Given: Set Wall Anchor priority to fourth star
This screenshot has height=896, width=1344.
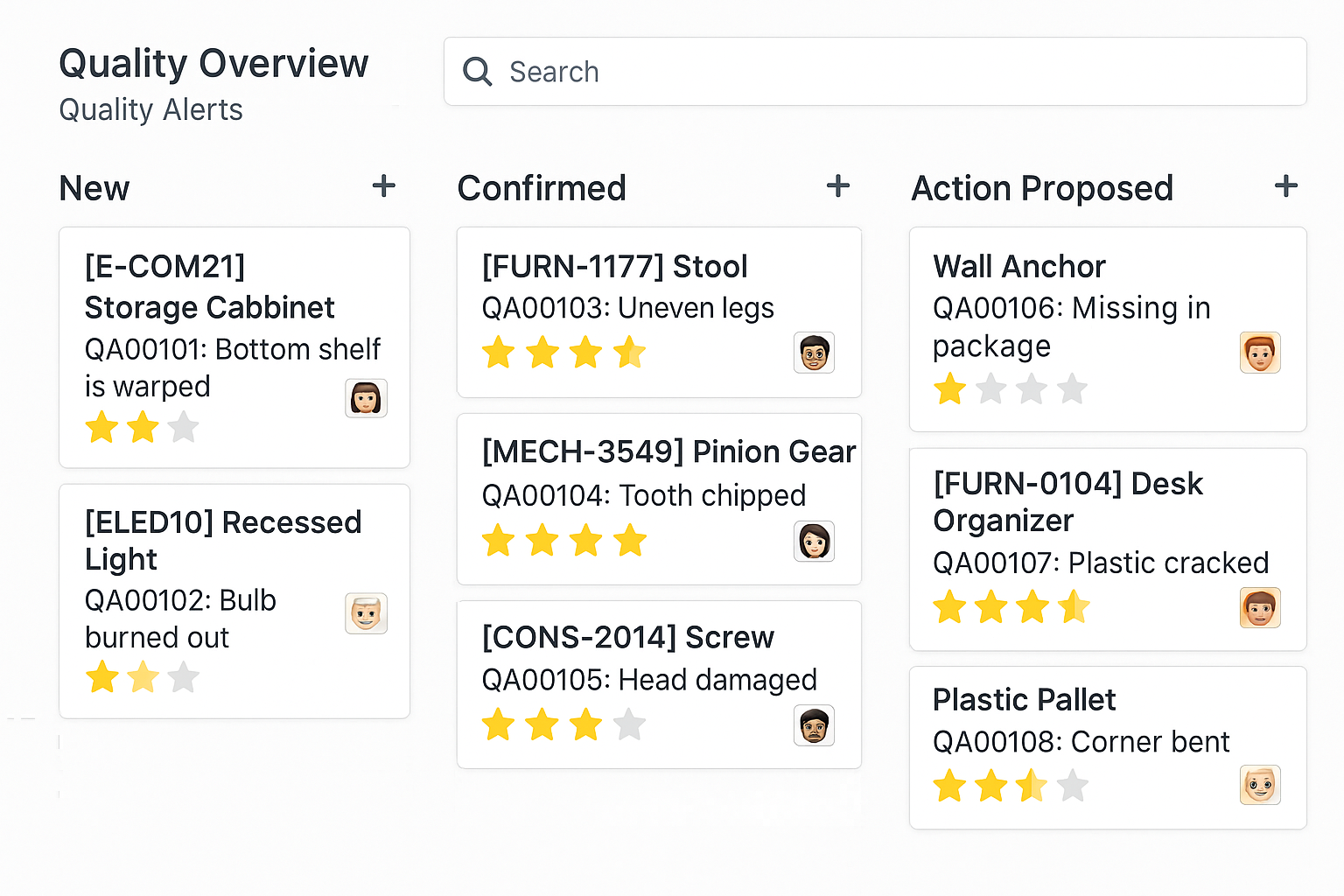Looking at the screenshot, I should coord(1072,388).
